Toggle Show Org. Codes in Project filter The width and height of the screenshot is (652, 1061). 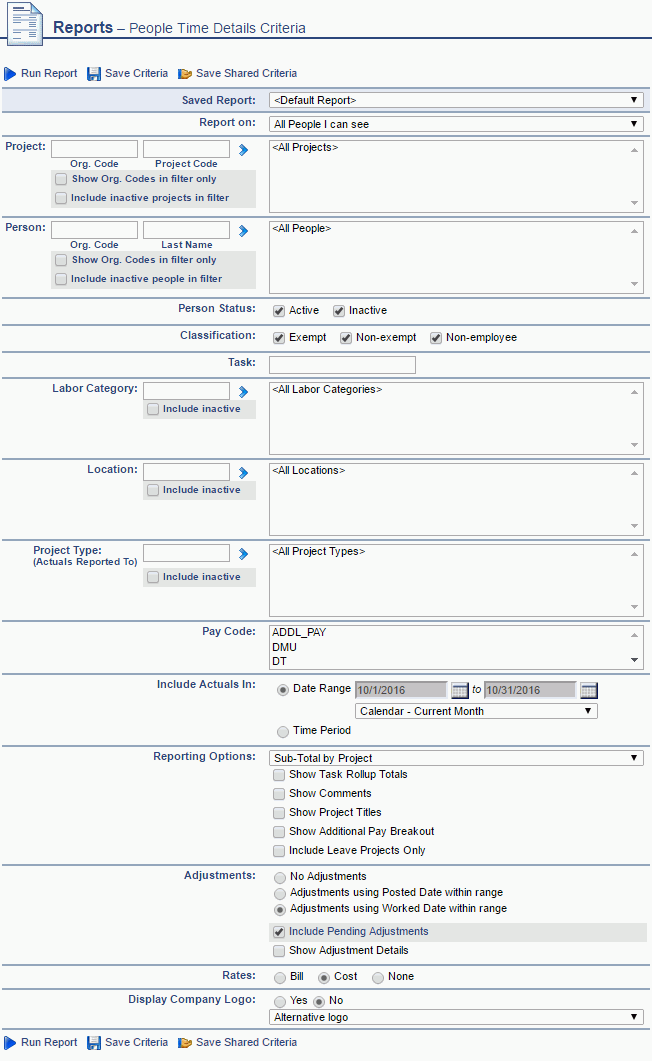[x=61, y=179]
